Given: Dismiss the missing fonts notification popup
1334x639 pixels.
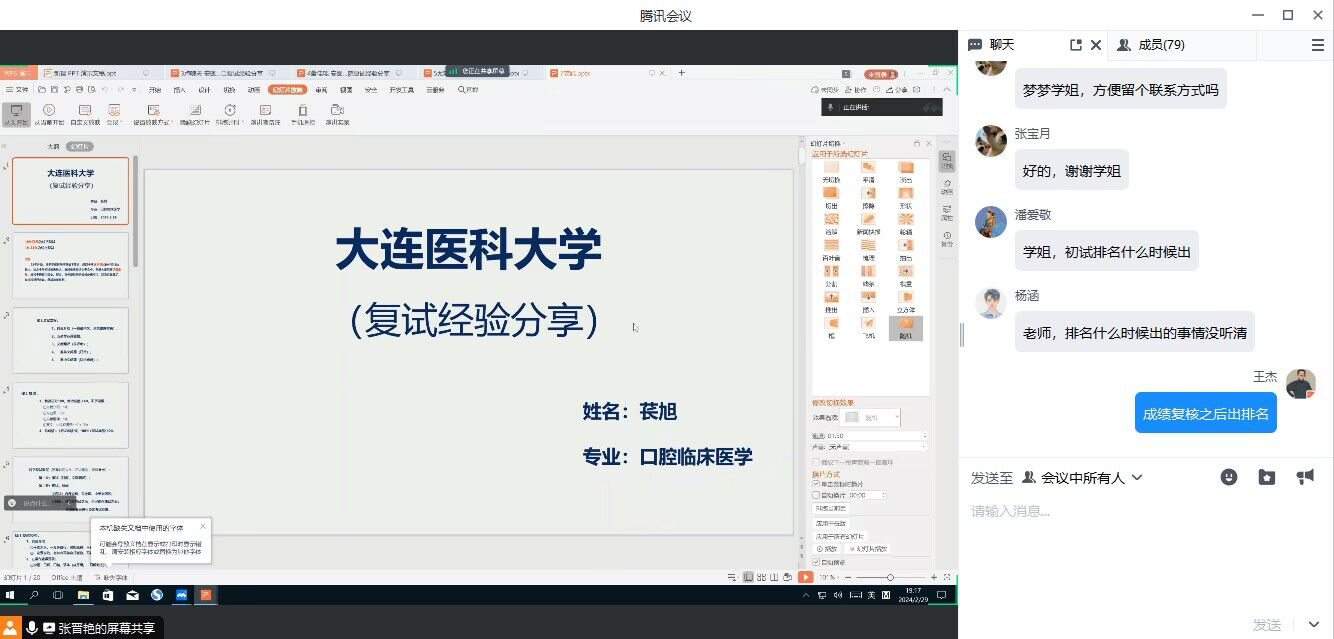Looking at the screenshot, I should pyautogui.click(x=202, y=525).
